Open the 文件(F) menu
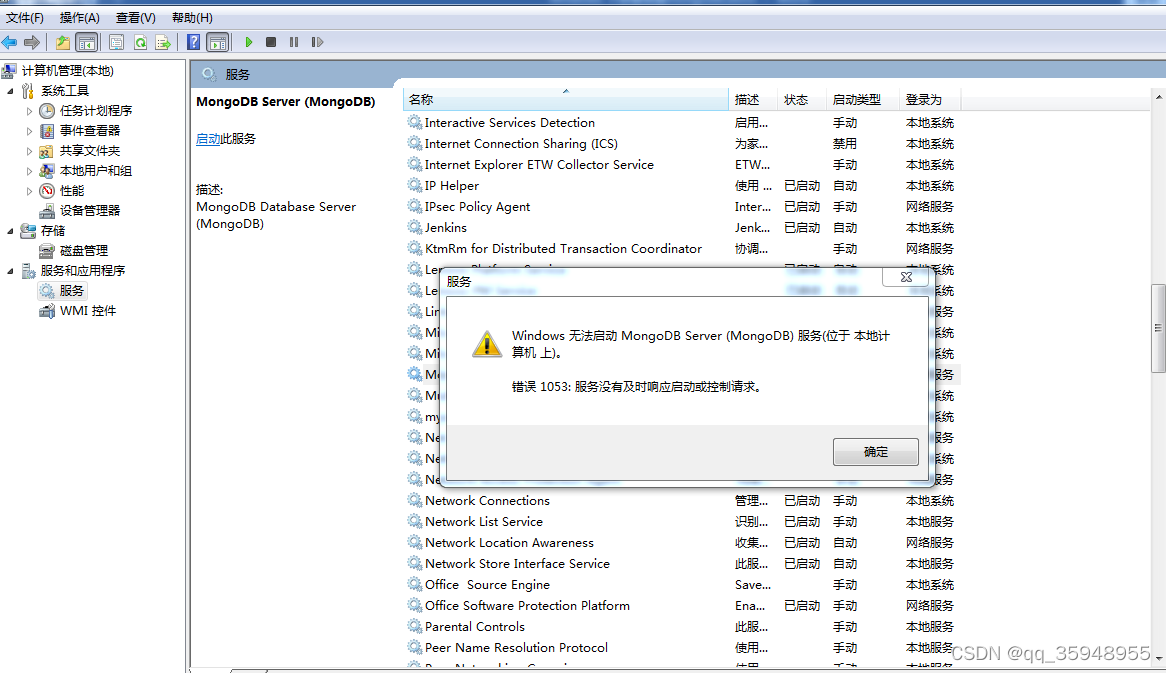 [25, 17]
